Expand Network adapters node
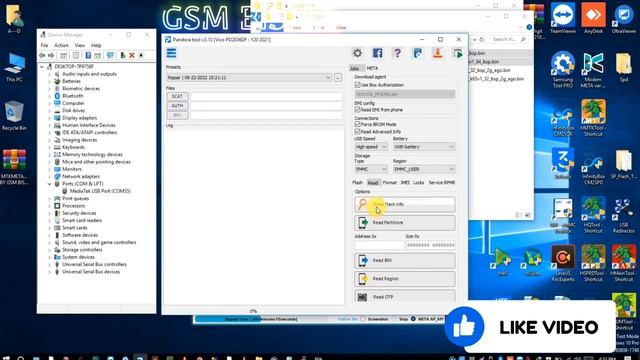Image resolution: width=640 pixels, height=360 pixels. pyautogui.click(x=50, y=176)
